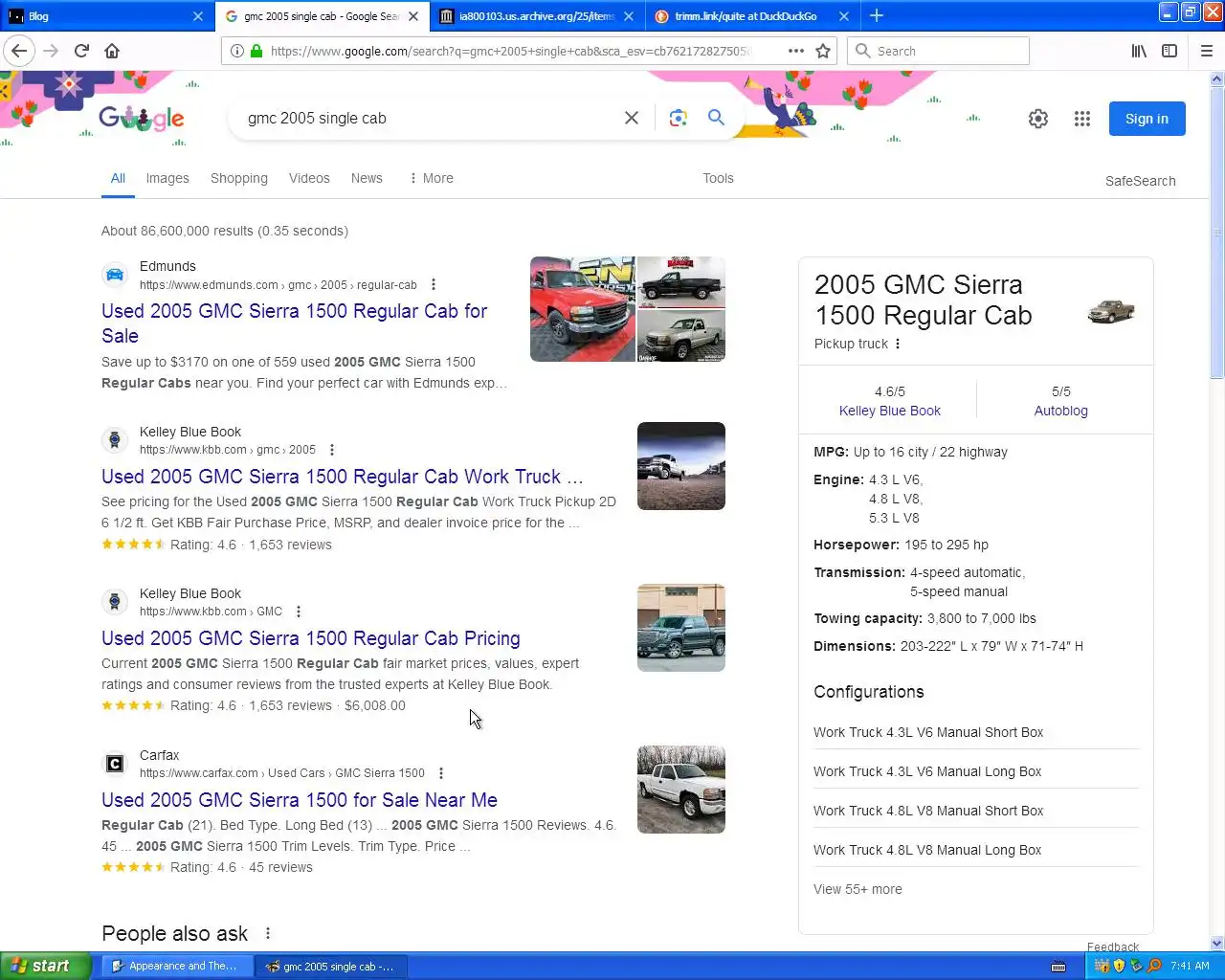The width and height of the screenshot is (1225, 980).
Task: Clear the Google search box with X
Action: click(632, 118)
